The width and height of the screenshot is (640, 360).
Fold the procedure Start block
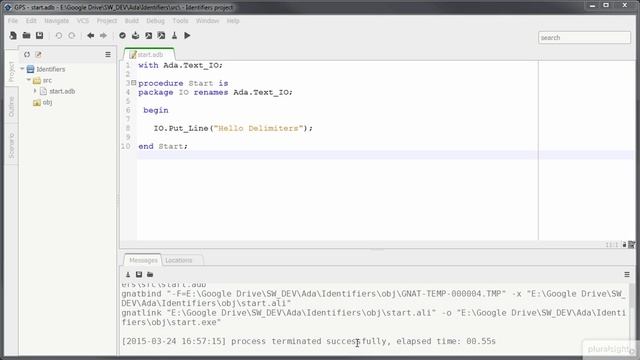(133, 83)
